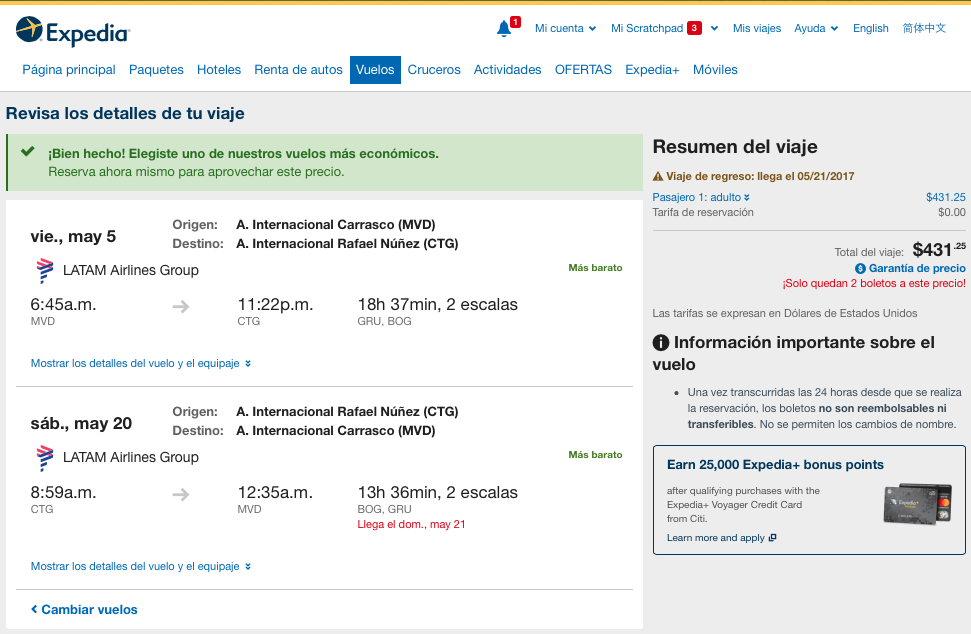This screenshot has width=971, height=634.
Task: Click the $0.00 reservation fee amount
Action: point(952,213)
